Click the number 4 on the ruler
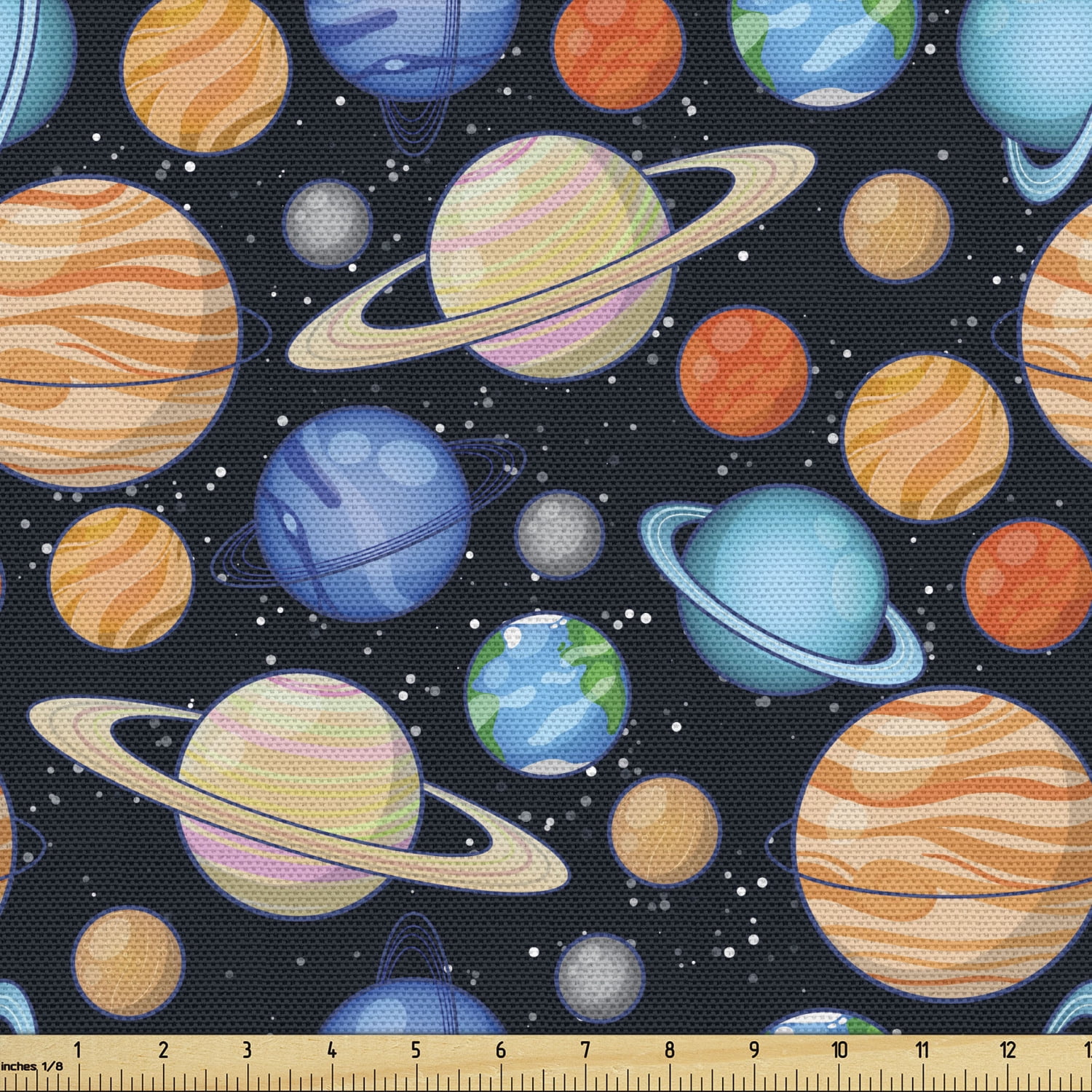 pyautogui.click(x=332, y=1050)
